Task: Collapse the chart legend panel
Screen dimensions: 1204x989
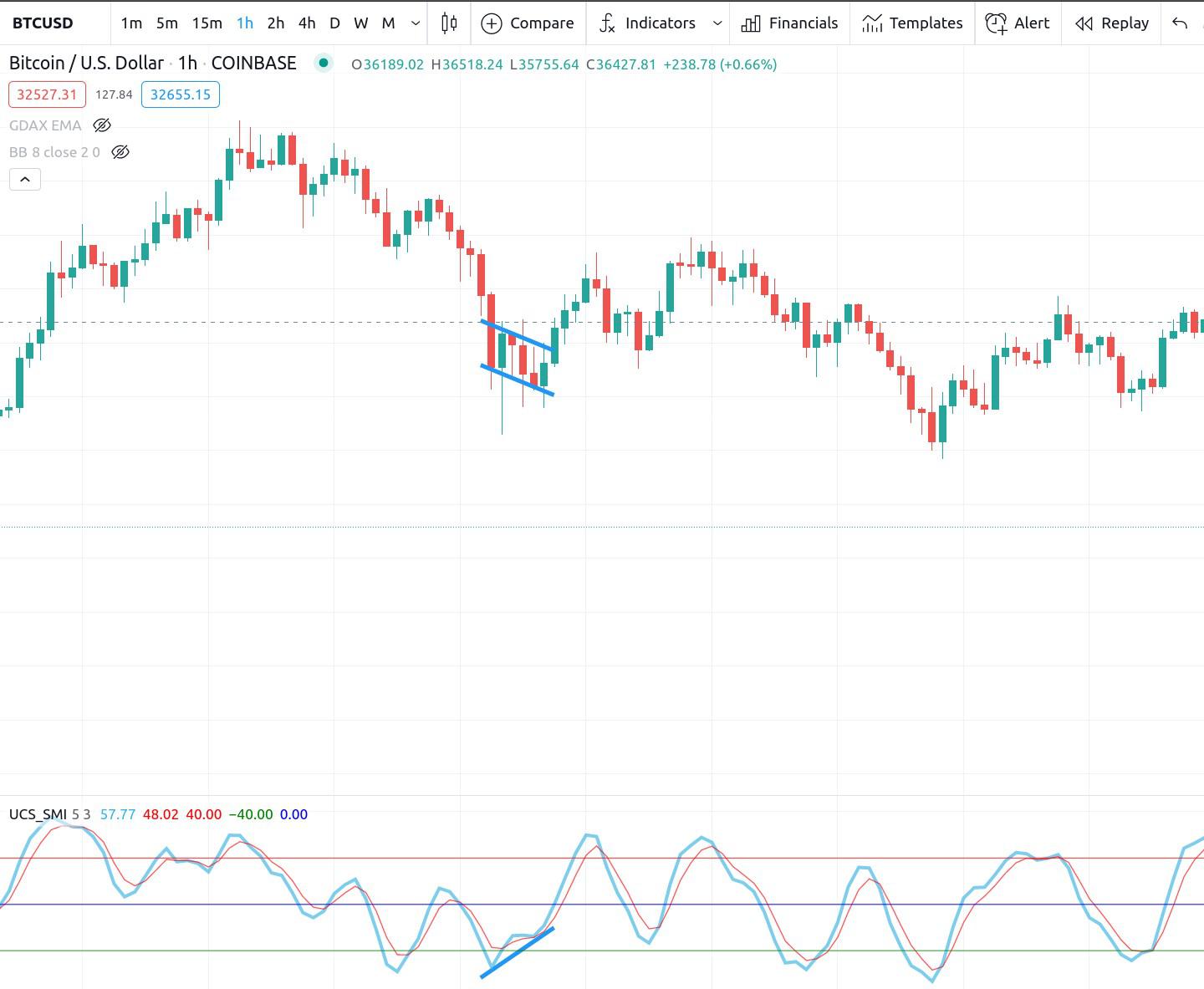Action: tap(25, 179)
